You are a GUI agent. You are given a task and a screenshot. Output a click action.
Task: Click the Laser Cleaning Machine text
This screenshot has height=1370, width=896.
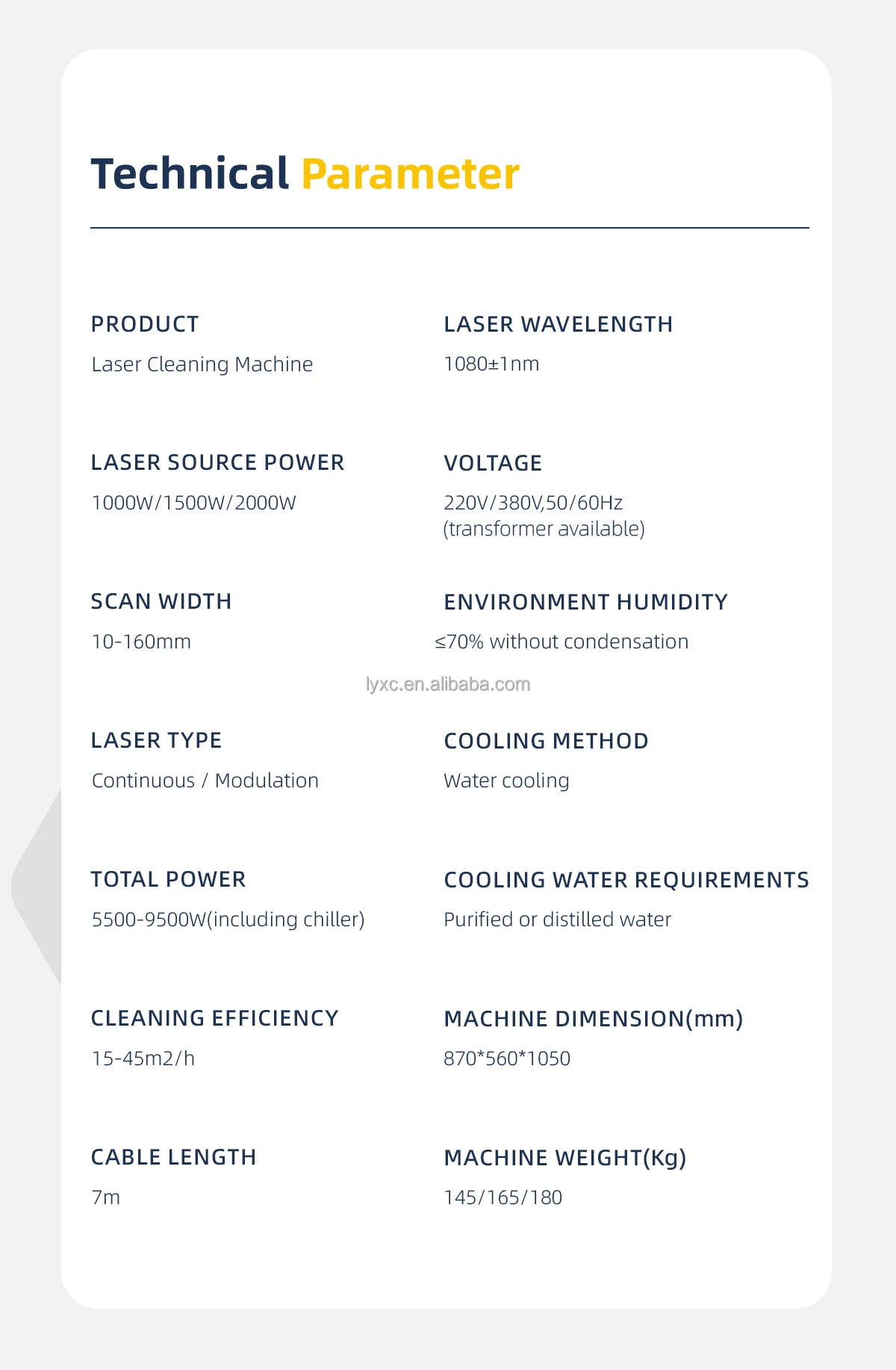click(x=202, y=365)
